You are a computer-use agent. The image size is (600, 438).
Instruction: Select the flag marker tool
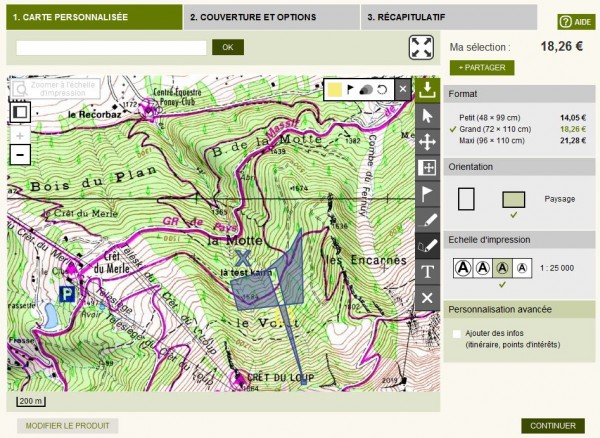pos(427,193)
